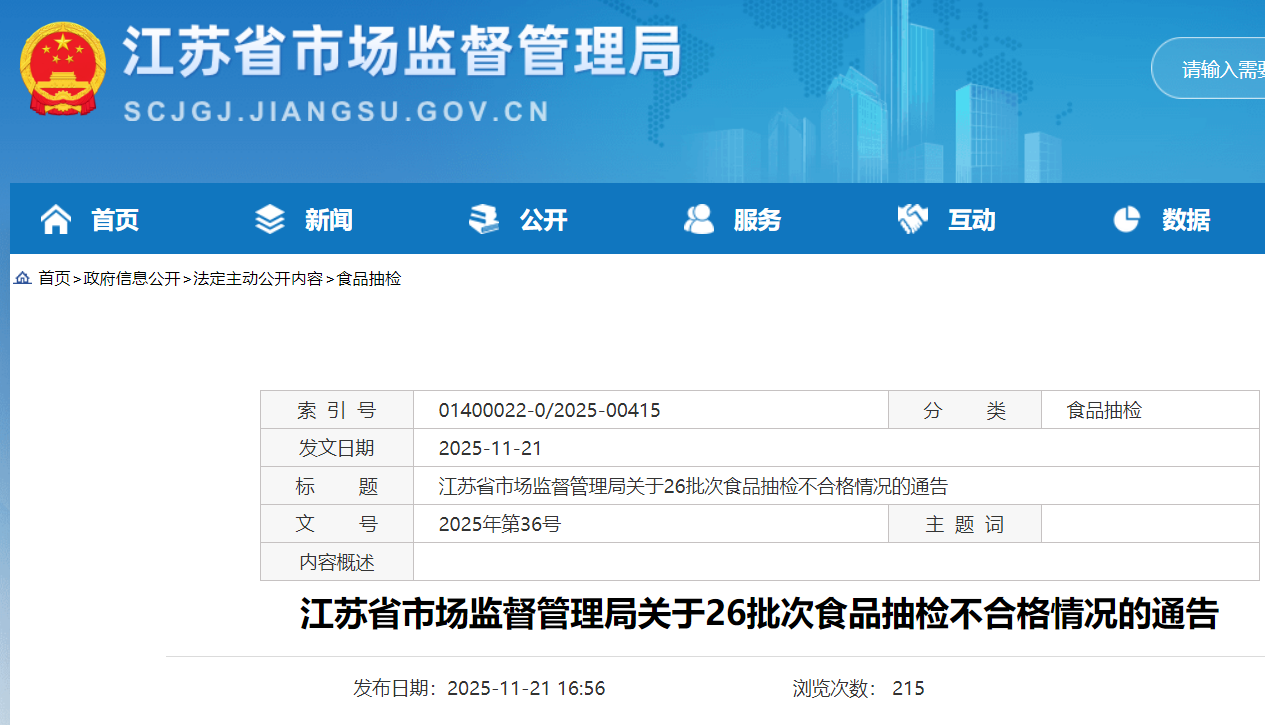Screen dimensions: 1265x725
Task: Navigate to 法定主动公开内容 breadcrumb
Action: point(258,279)
